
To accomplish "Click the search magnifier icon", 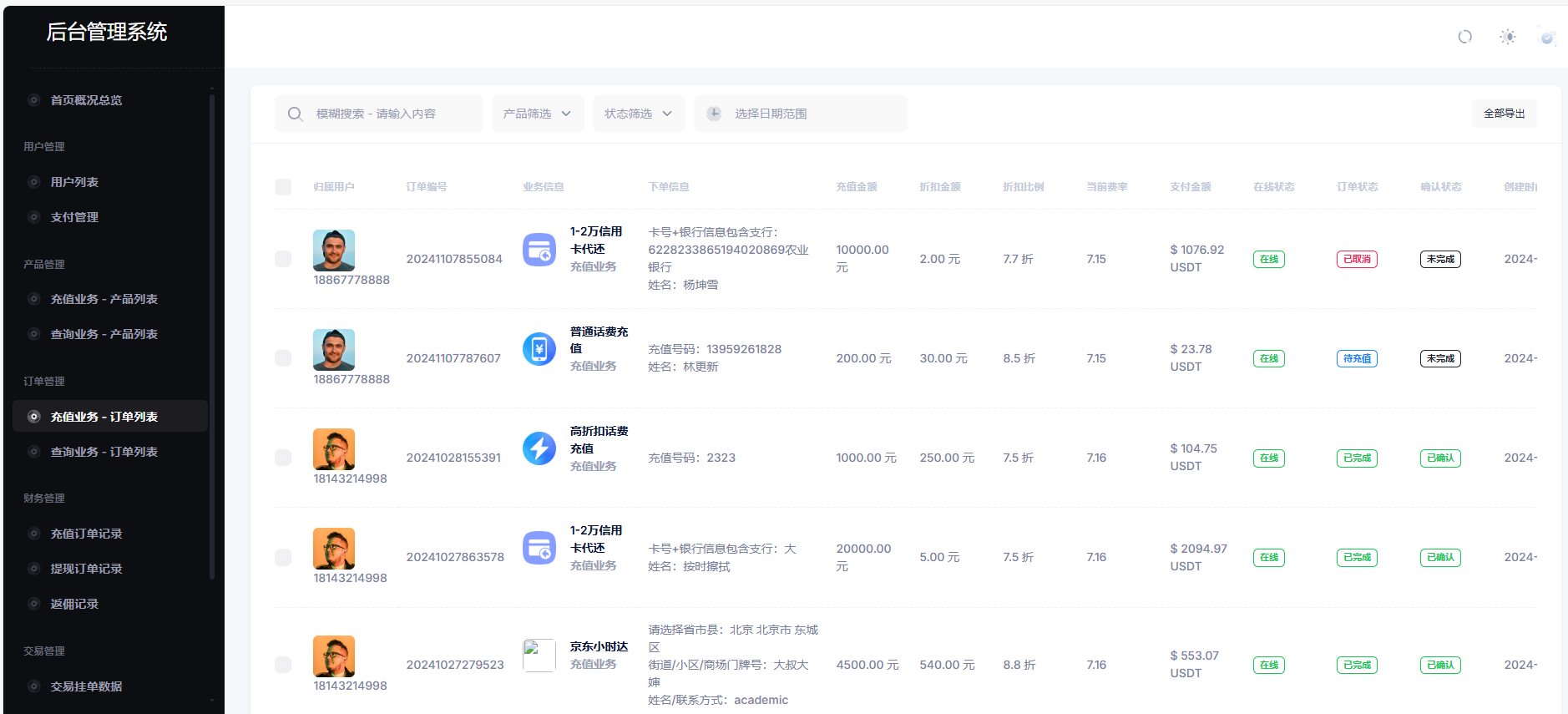I will click(x=296, y=114).
